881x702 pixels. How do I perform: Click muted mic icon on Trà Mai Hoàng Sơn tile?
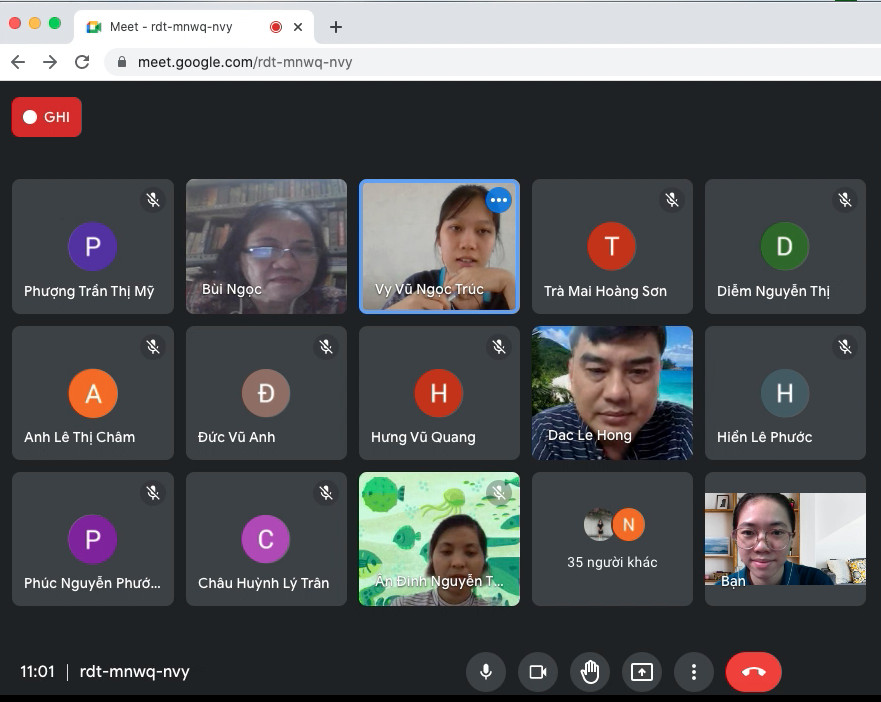[x=672, y=200]
